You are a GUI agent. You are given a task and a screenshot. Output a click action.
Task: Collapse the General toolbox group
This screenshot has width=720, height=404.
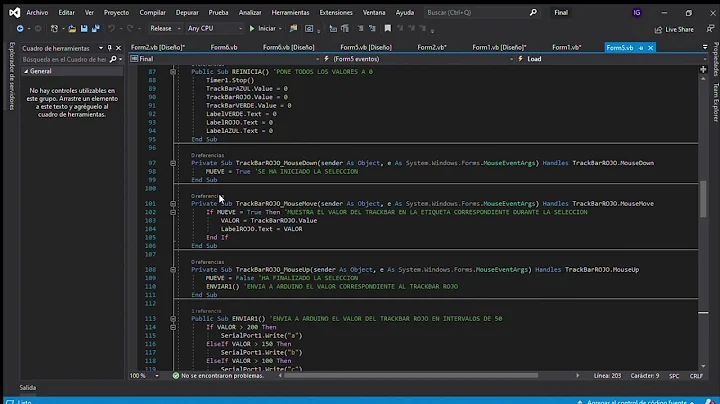pyautogui.click(x=25, y=72)
